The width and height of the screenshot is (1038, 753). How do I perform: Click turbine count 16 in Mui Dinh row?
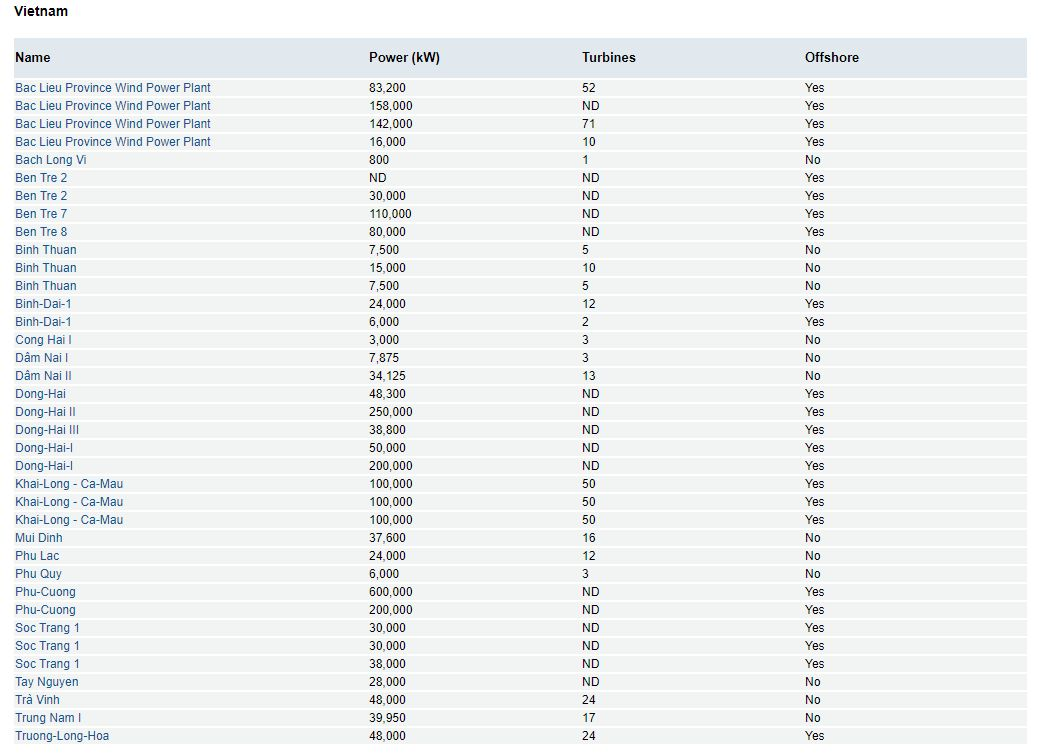pos(589,538)
